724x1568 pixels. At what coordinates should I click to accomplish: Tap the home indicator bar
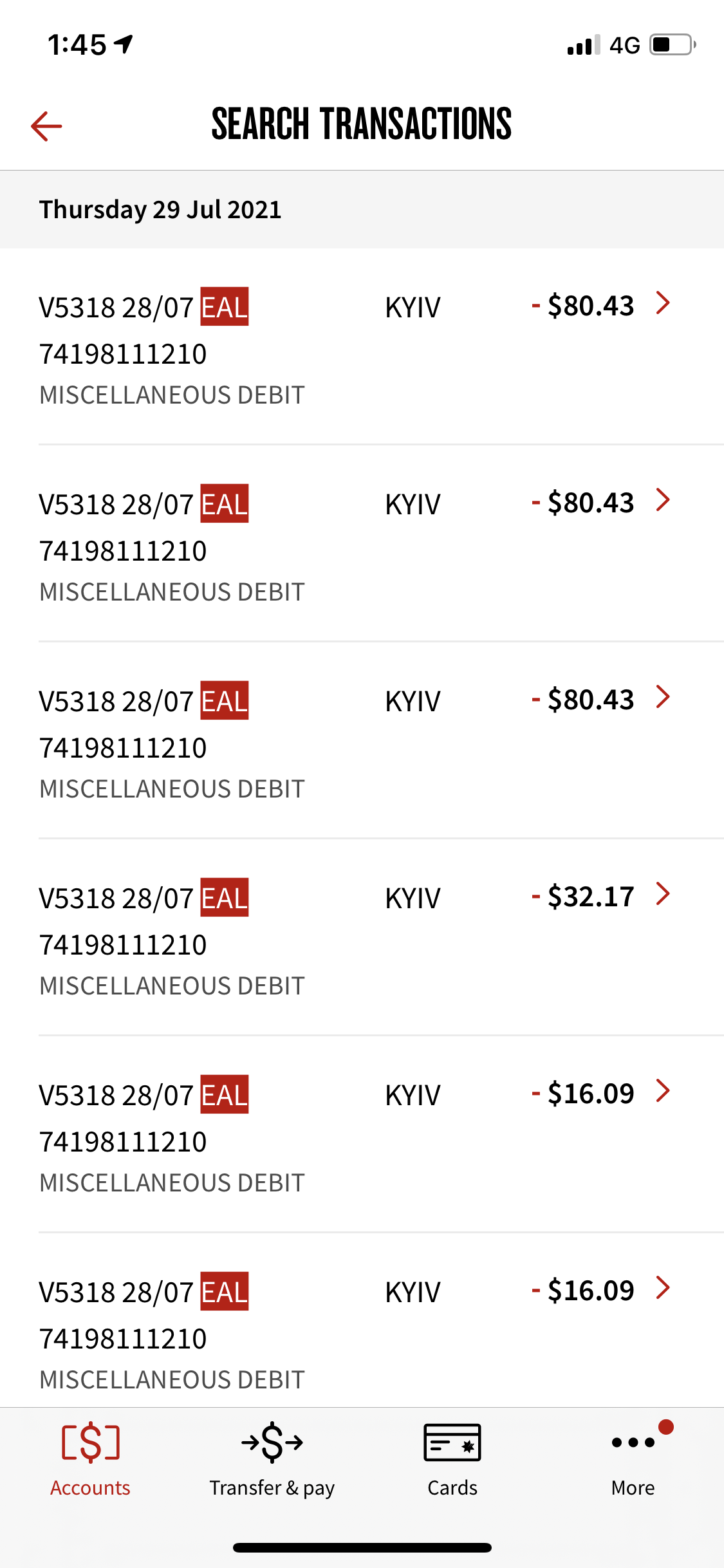[x=362, y=1547]
